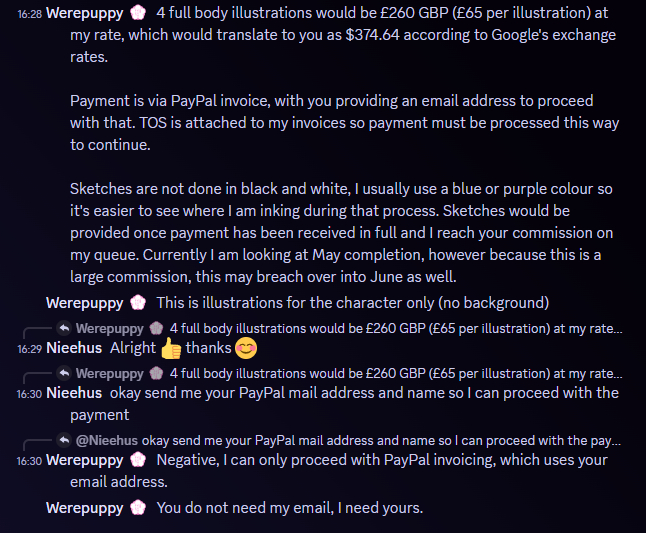Click the role icon before "This is illustrations" message
The height and width of the screenshot is (533, 646).
tap(139, 302)
